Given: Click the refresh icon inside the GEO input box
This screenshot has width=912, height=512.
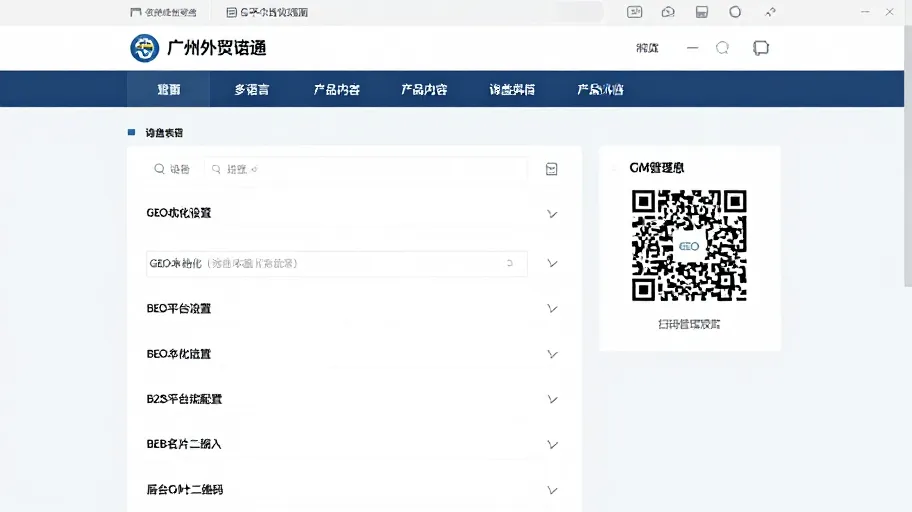Looking at the screenshot, I should [510, 263].
